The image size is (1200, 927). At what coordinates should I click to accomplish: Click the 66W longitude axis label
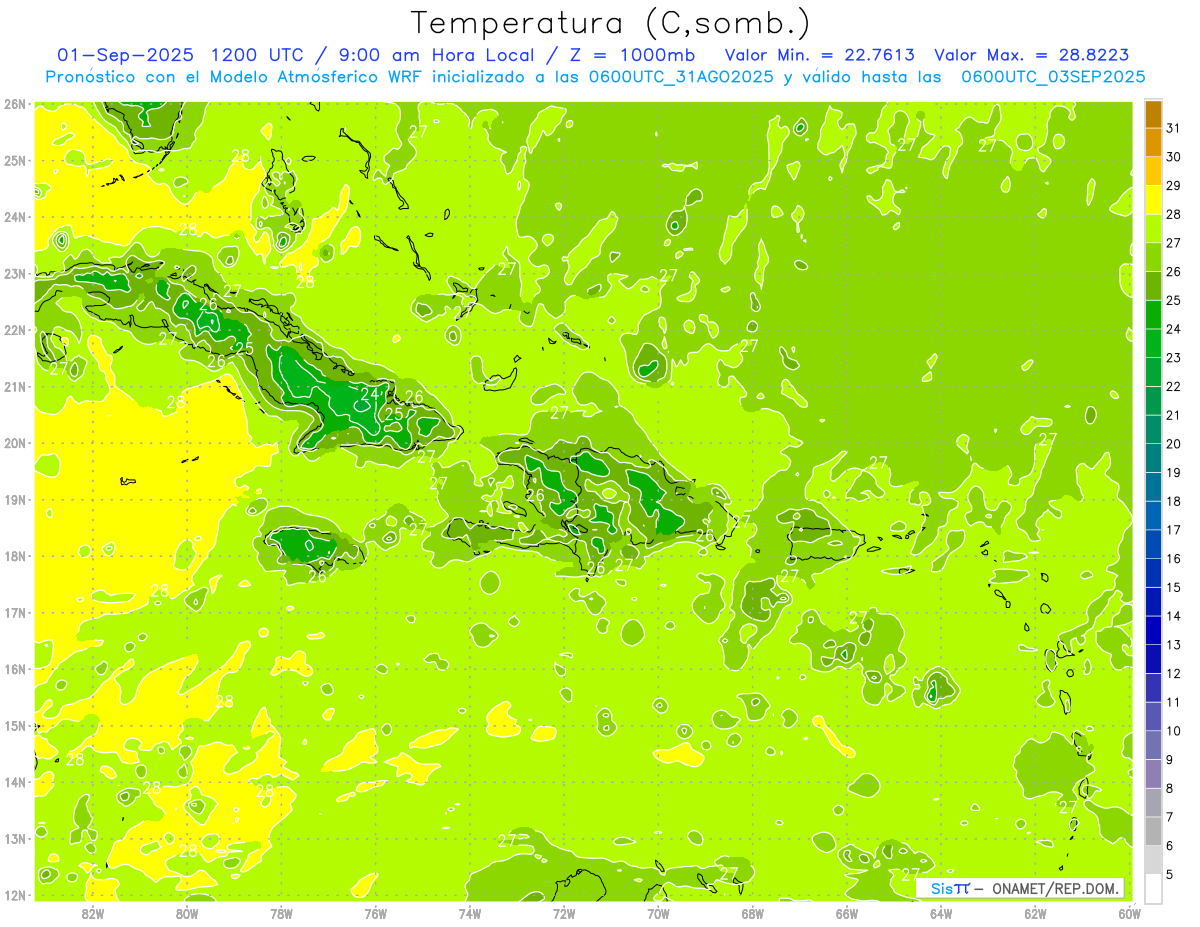pyautogui.click(x=847, y=913)
